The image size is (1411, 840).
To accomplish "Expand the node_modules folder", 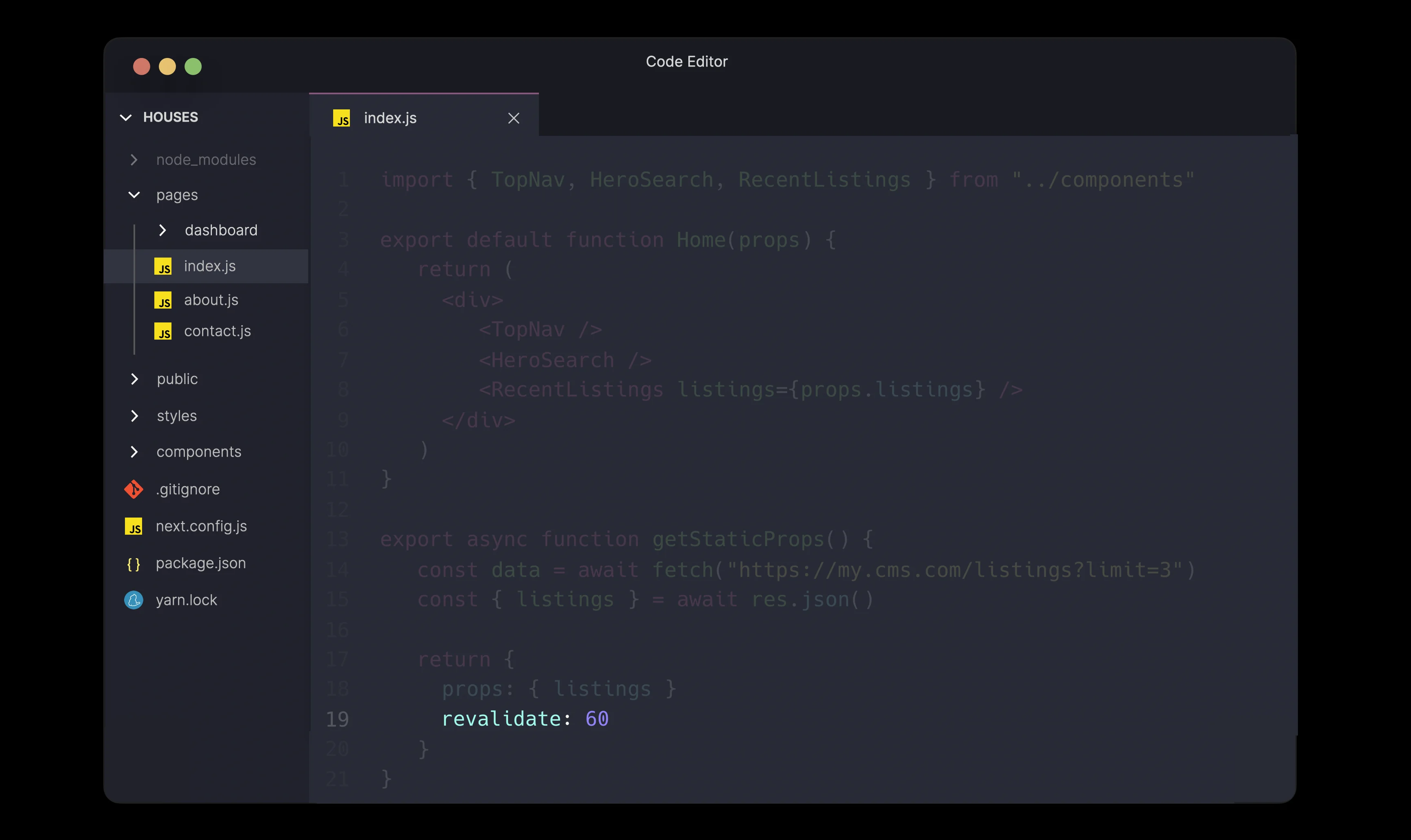I will pos(134,160).
